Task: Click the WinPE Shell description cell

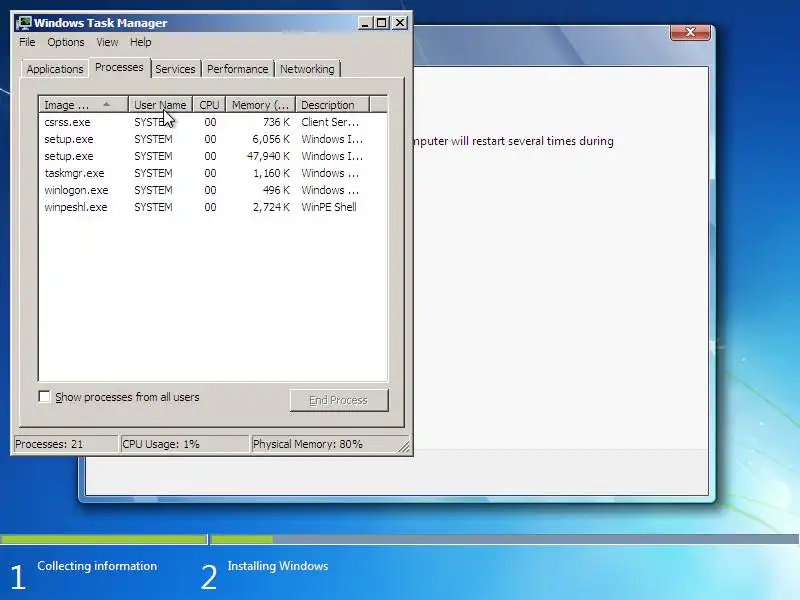Action: (x=329, y=207)
